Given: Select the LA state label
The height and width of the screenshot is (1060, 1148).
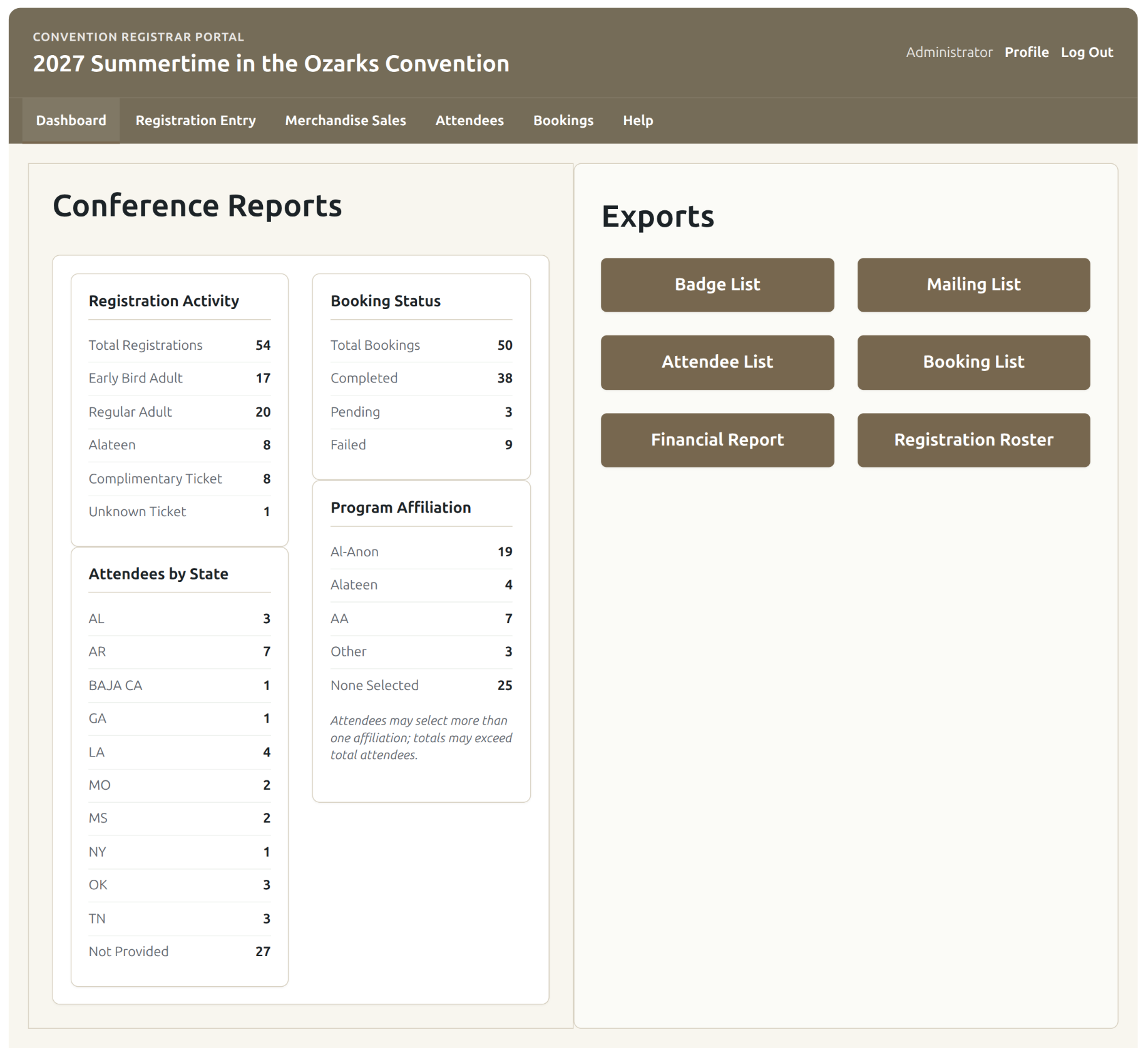Looking at the screenshot, I should [96, 752].
